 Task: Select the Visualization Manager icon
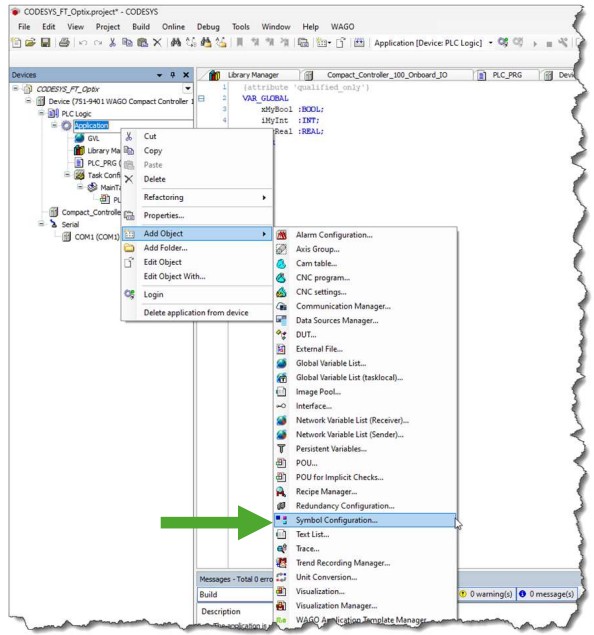tap(281, 606)
